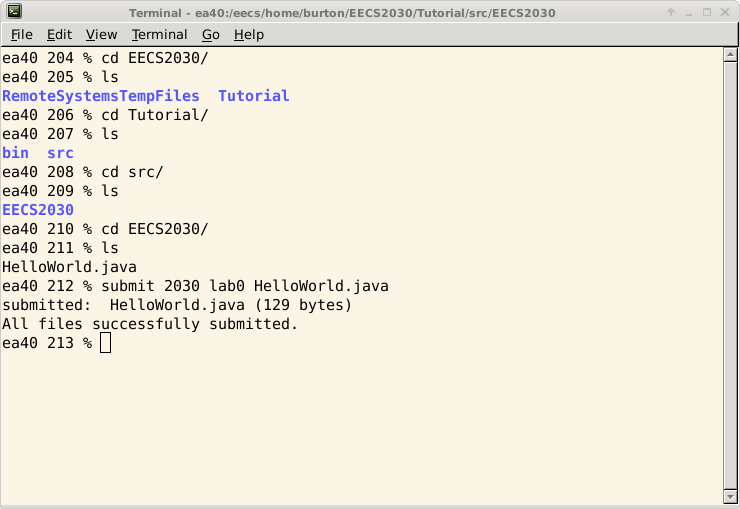Maximize the terminal window
This screenshot has width=740, height=509.
pos(706,12)
